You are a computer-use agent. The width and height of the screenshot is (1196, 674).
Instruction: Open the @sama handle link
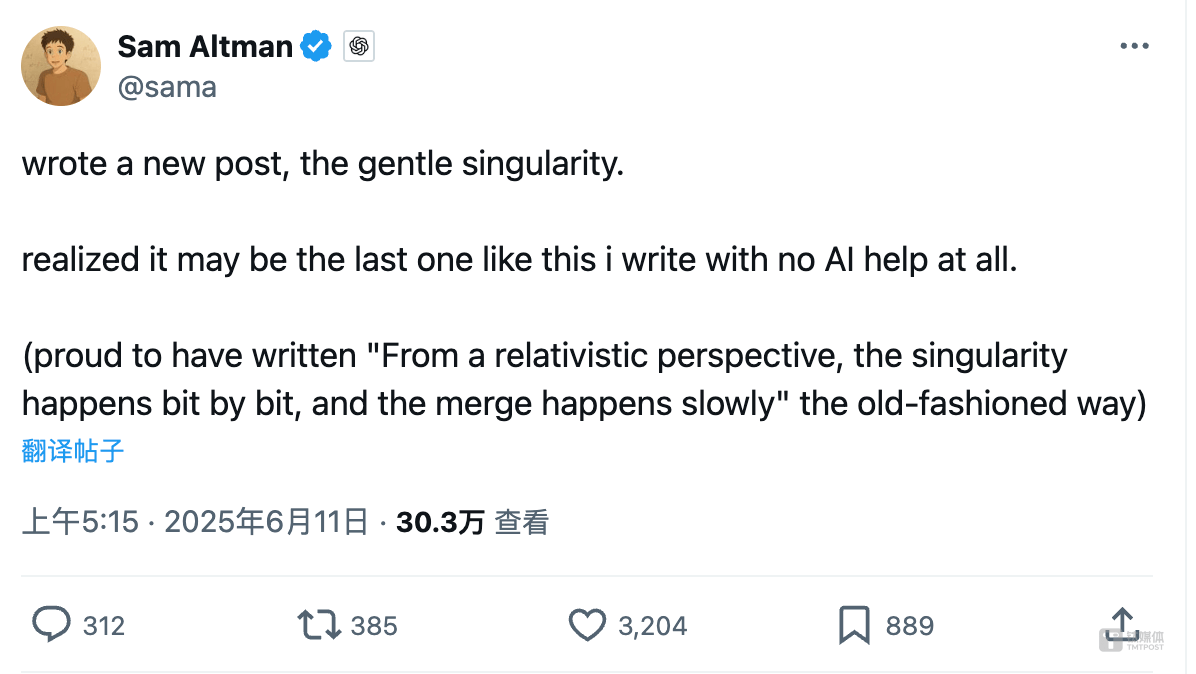click(x=167, y=87)
